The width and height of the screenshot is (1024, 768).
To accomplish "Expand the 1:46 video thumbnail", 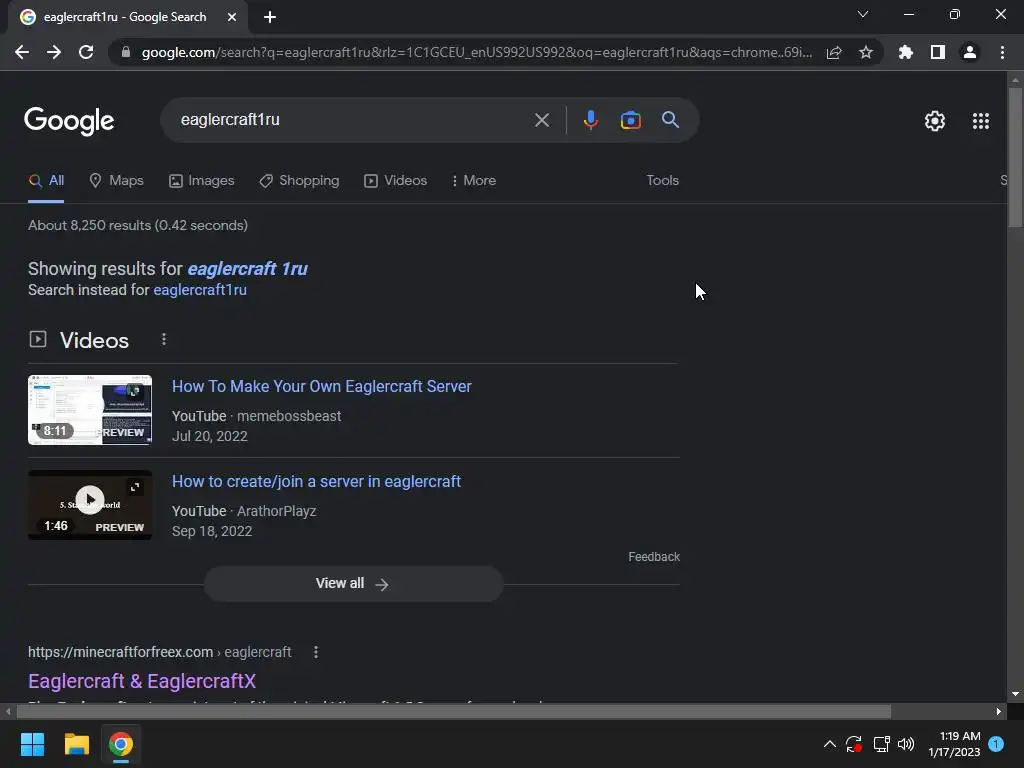I will coord(135,487).
